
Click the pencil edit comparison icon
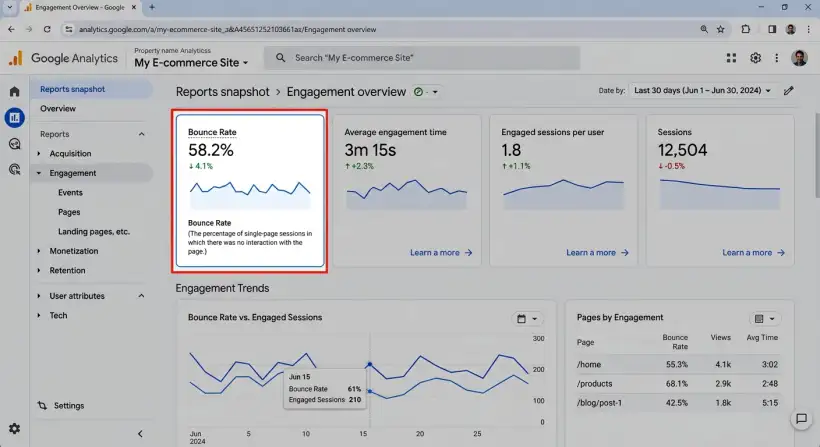pyautogui.click(x=789, y=91)
